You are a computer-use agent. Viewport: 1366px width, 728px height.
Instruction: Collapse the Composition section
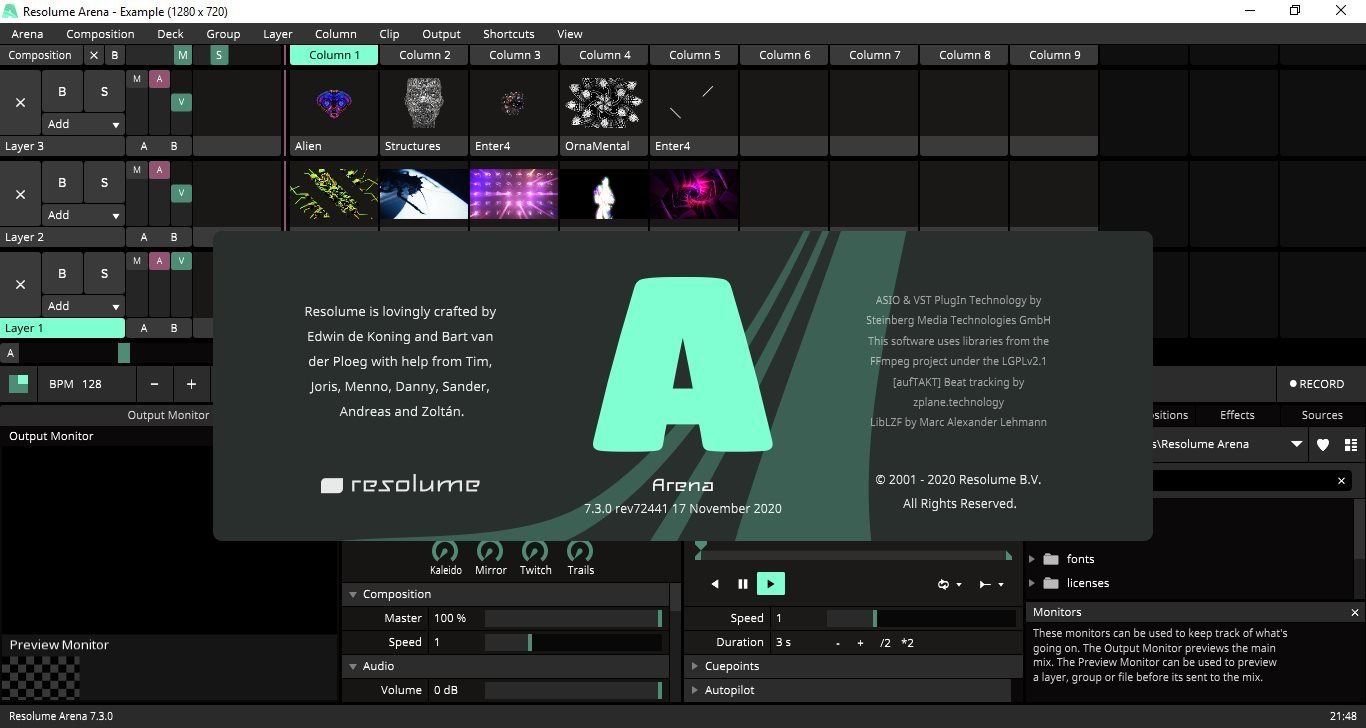coord(353,594)
